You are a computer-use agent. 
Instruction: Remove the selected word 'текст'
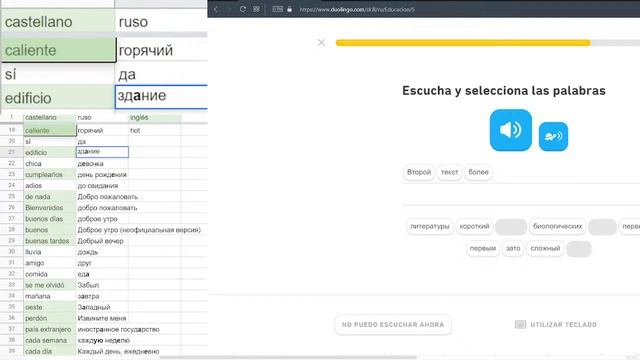pyautogui.click(x=449, y=172)
